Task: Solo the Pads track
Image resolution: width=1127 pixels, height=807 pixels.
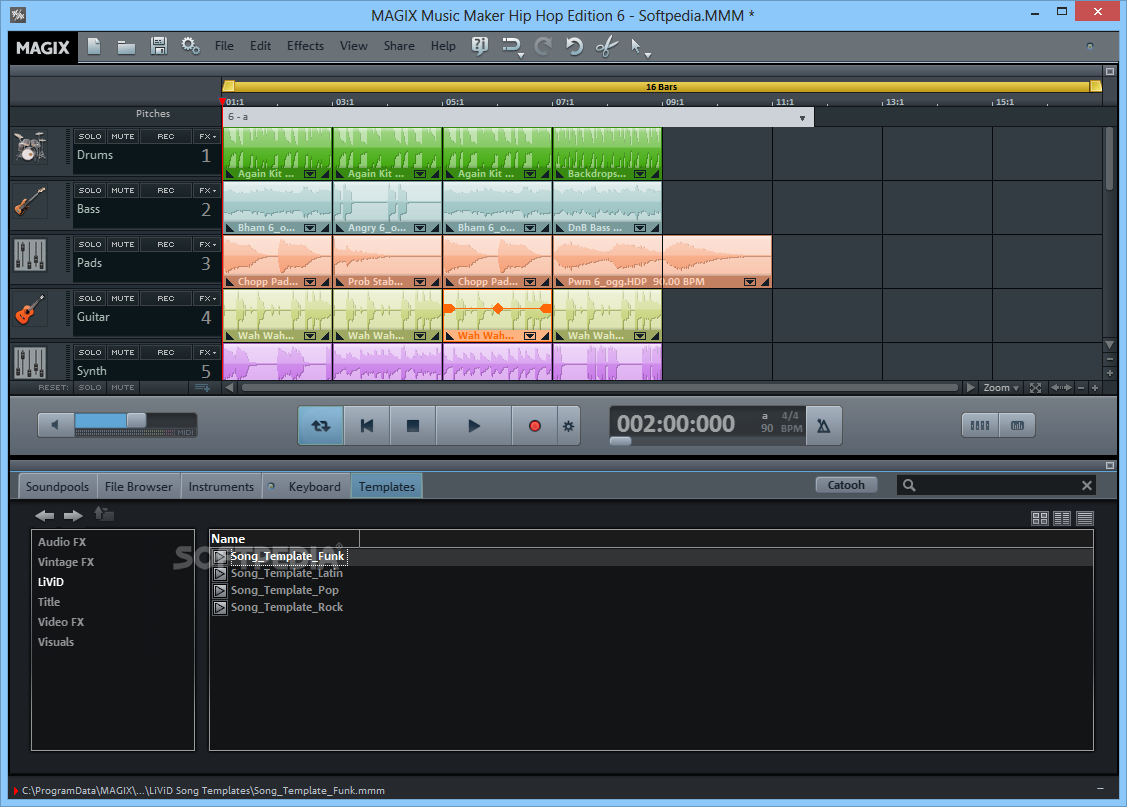Action: 90,244
